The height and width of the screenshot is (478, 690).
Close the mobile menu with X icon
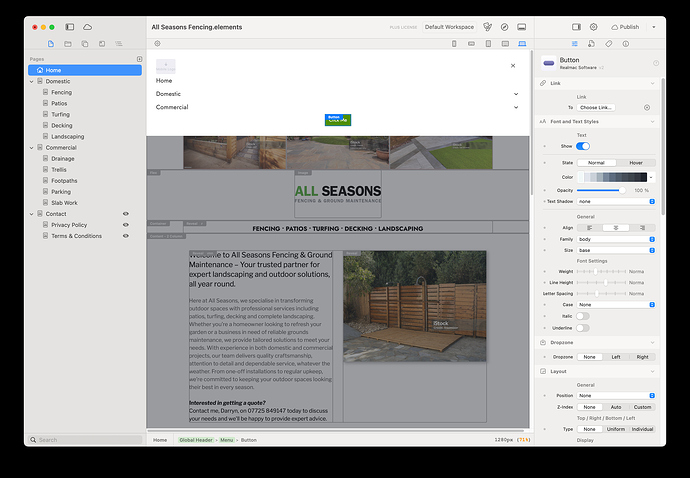tap(513, 66)
